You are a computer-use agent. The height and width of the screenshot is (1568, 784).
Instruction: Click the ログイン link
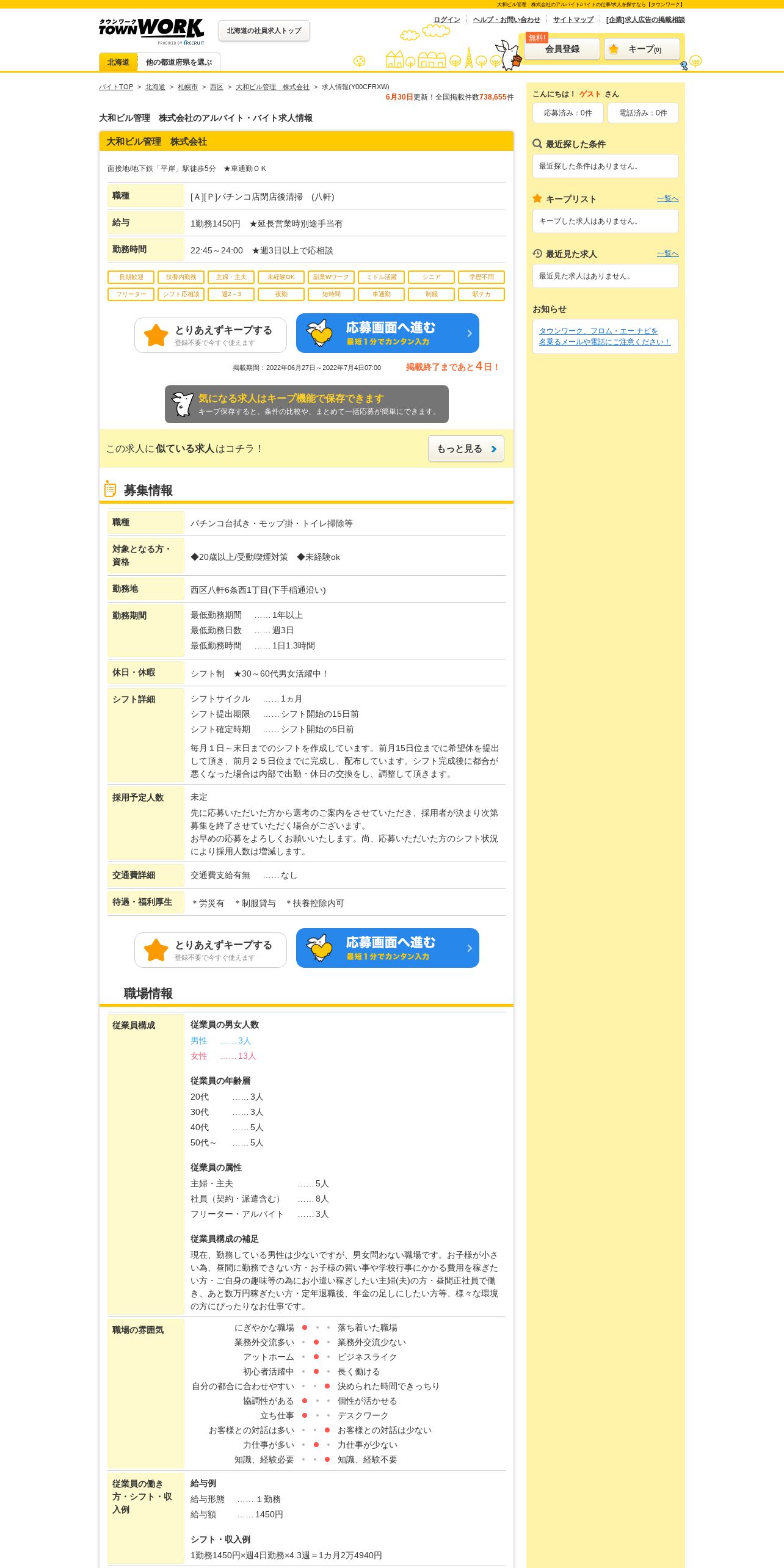click(447, 20)
